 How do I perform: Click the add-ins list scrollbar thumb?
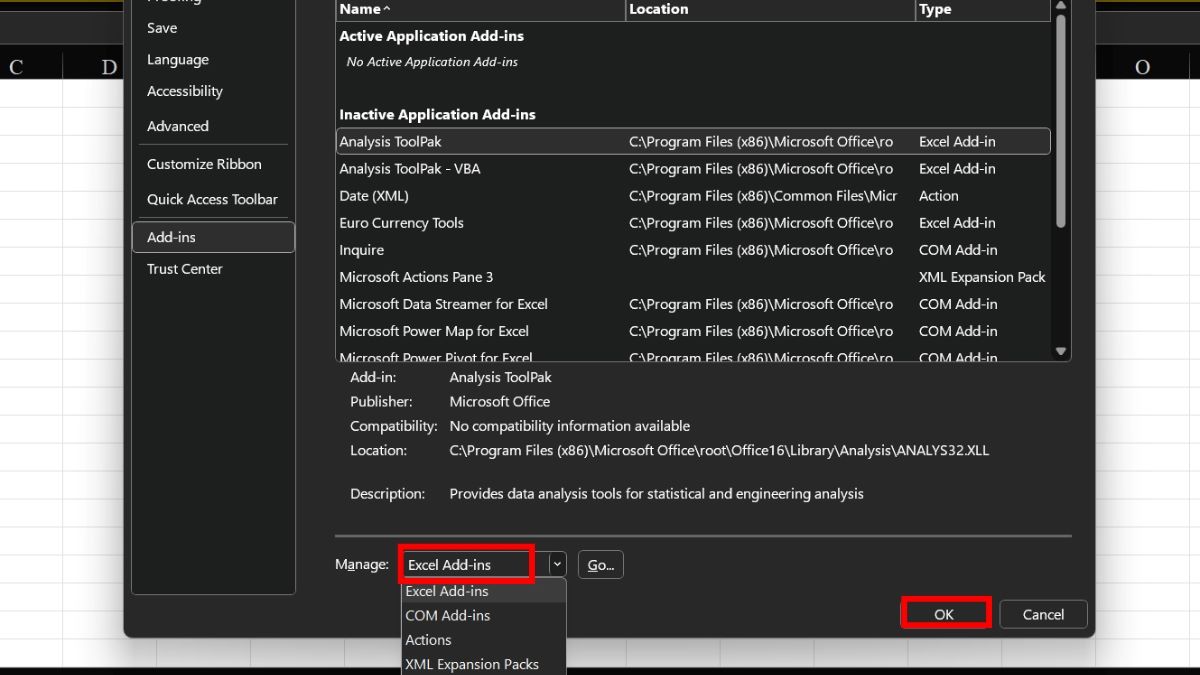pyautogui.click(x=1061, y=120)
